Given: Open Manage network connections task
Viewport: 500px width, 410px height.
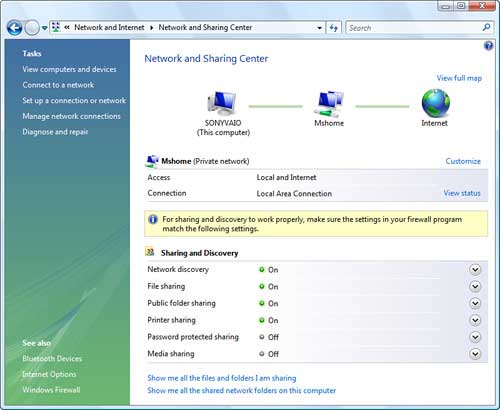Looking at the screenshot, I should pos(71,116).
